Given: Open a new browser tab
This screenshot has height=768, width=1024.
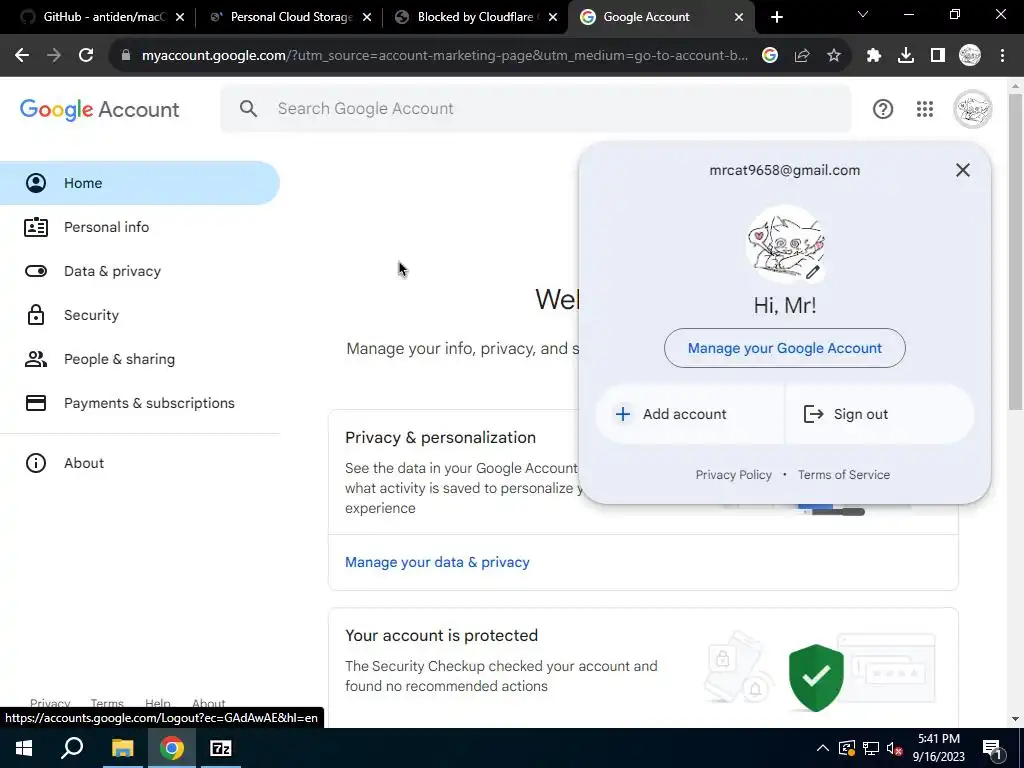Looking at the screenshot, I should 776,17.
